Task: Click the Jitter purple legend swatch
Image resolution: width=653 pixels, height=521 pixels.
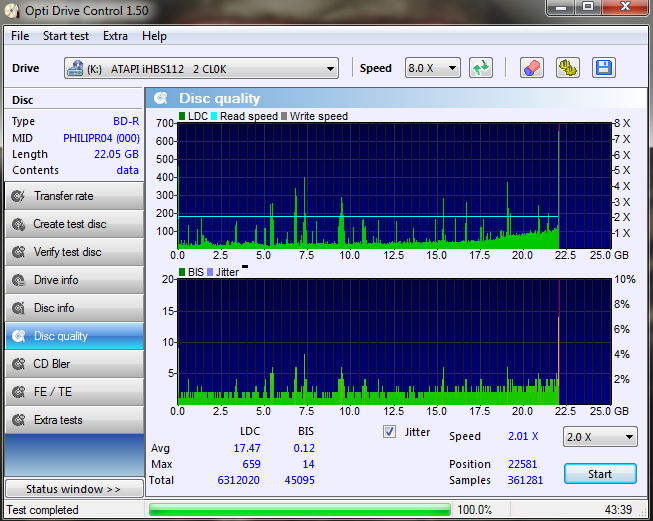Action: (x=210, y=272)
